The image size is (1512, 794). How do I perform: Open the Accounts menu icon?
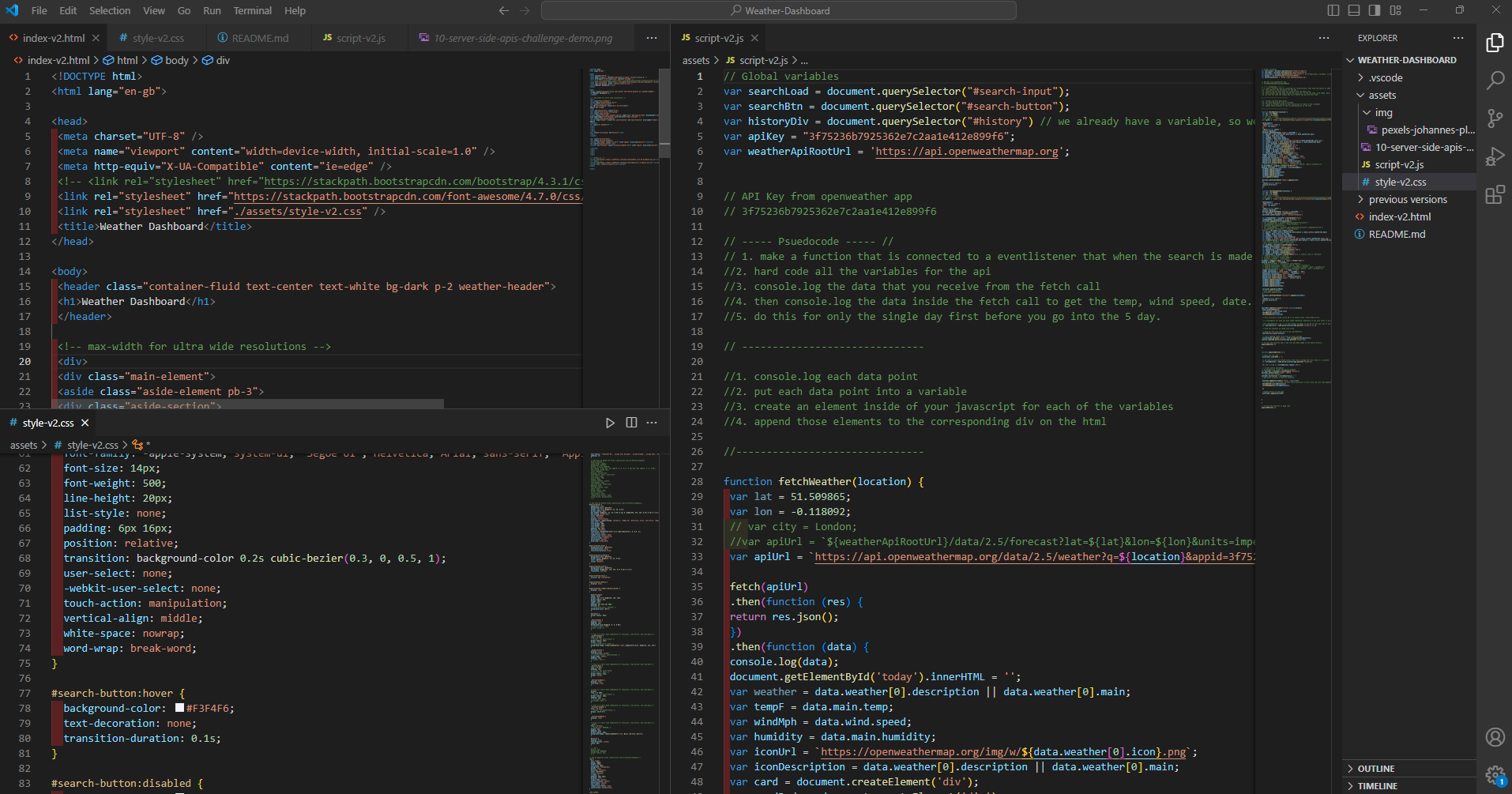pos(1495,737)
